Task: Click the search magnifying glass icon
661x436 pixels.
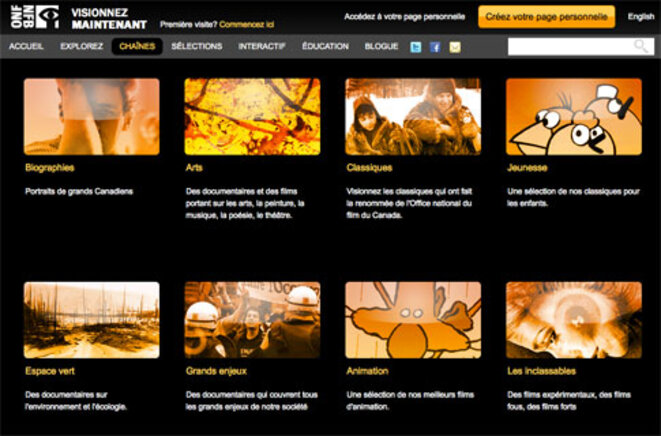Action: (x=641, y=47)
